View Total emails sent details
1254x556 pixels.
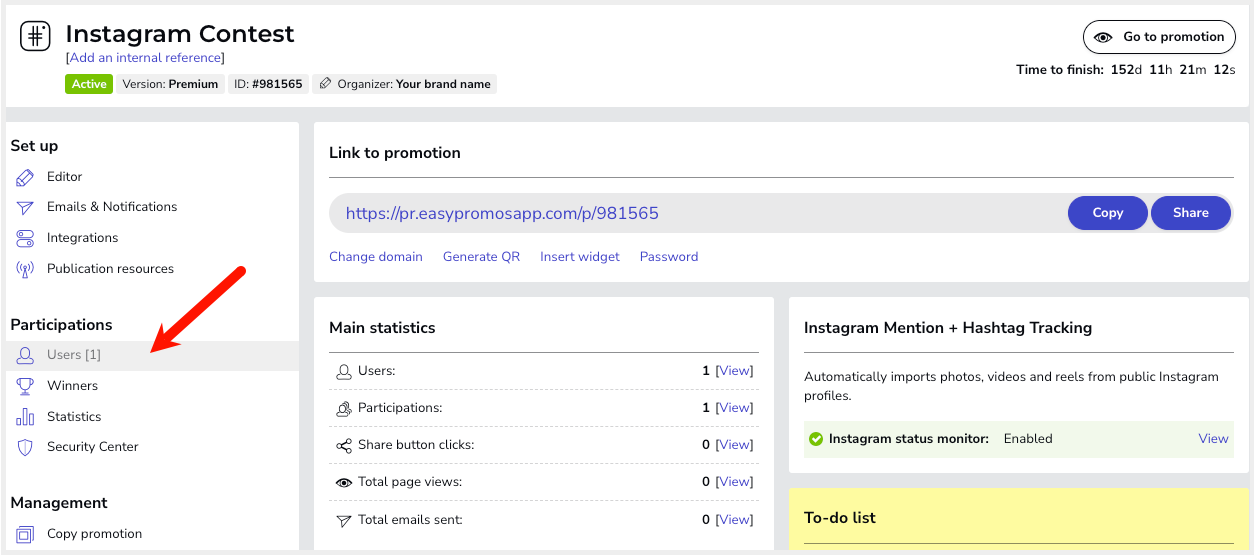(734, 520)
